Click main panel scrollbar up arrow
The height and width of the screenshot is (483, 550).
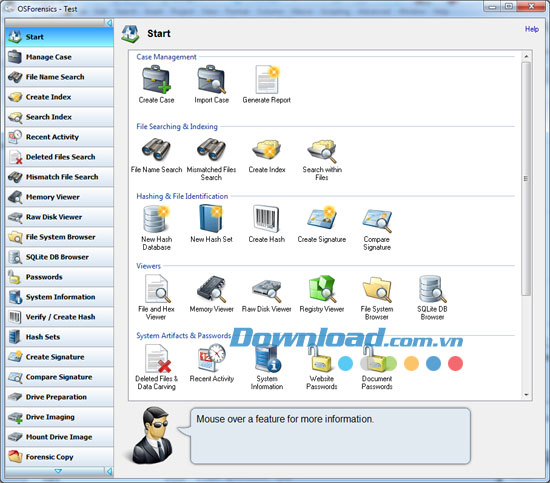pyautogui.click(x=526, y=56)
